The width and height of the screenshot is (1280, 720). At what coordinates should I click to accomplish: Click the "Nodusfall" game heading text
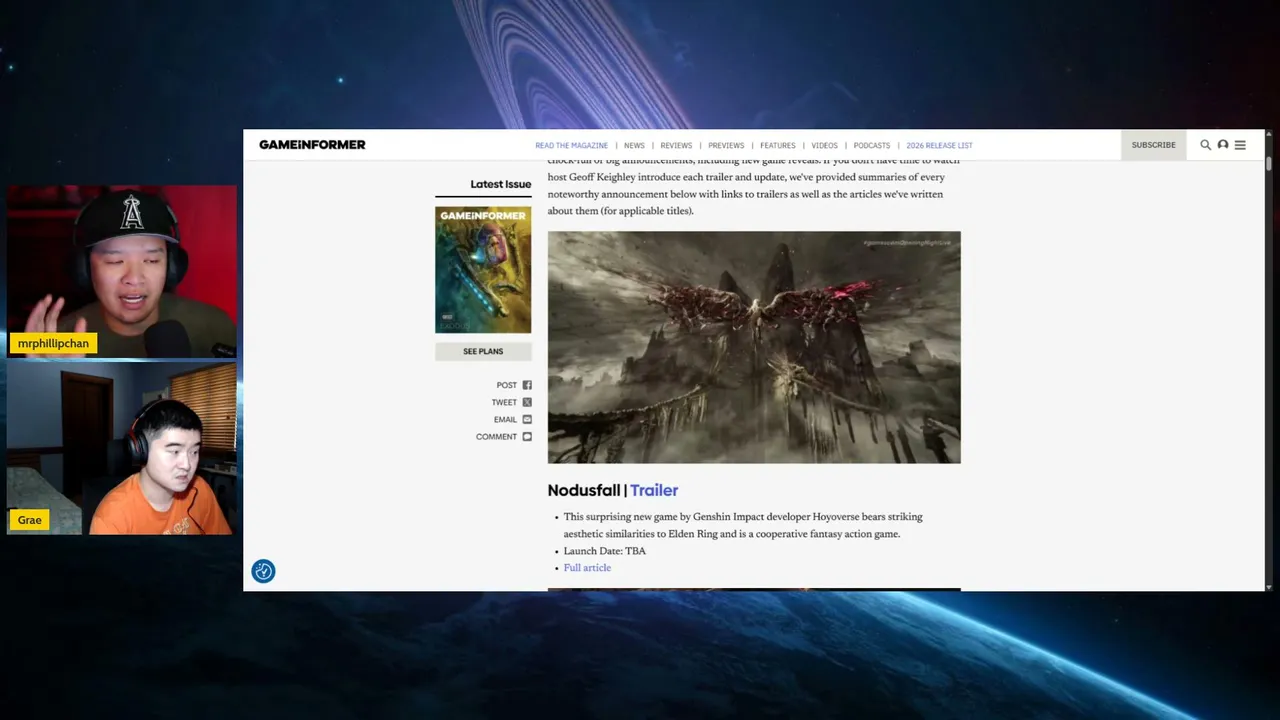click(x=584, y=490)
